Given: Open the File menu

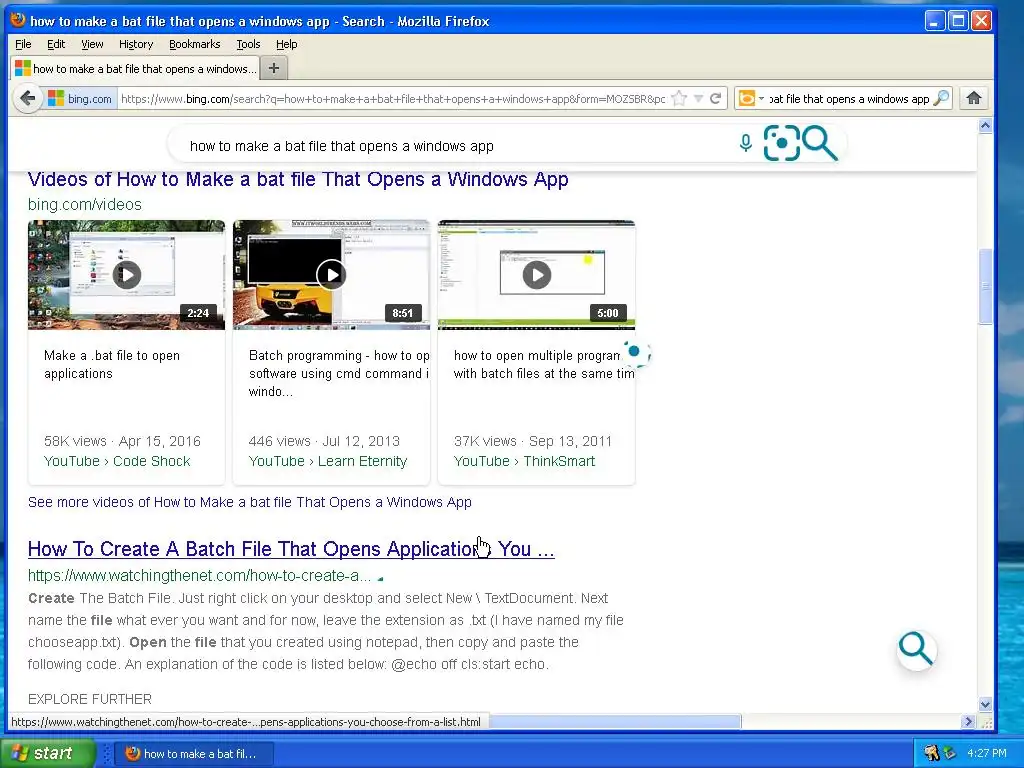Looking at the screenshot, I should (23, 44).
